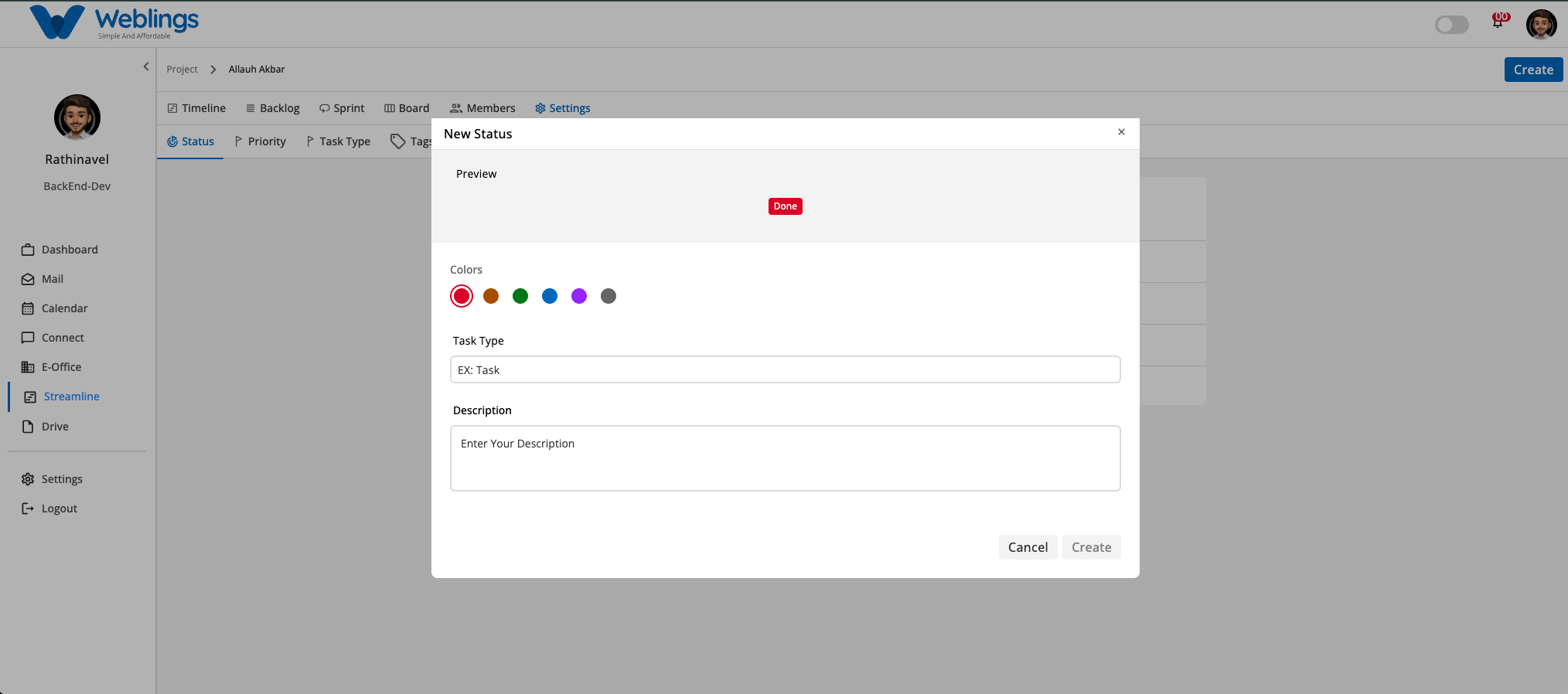This screenshot has width=1568, height=694.
Task: Choose the green color swatch
Action: pos(520,296)
